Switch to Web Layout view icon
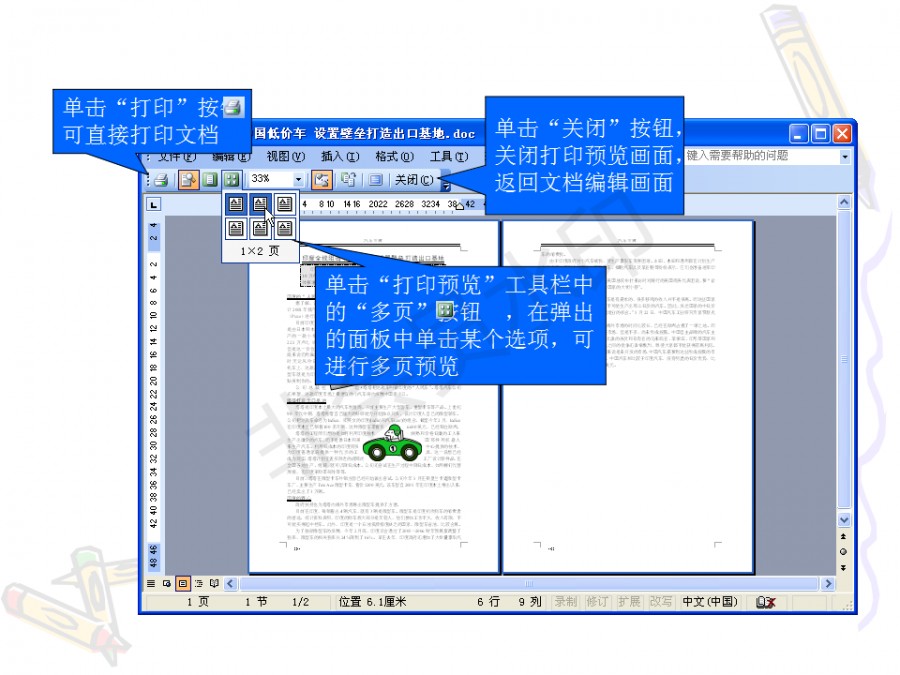The width and height of the screenshot is (900, 675). (x=167, y=583)
